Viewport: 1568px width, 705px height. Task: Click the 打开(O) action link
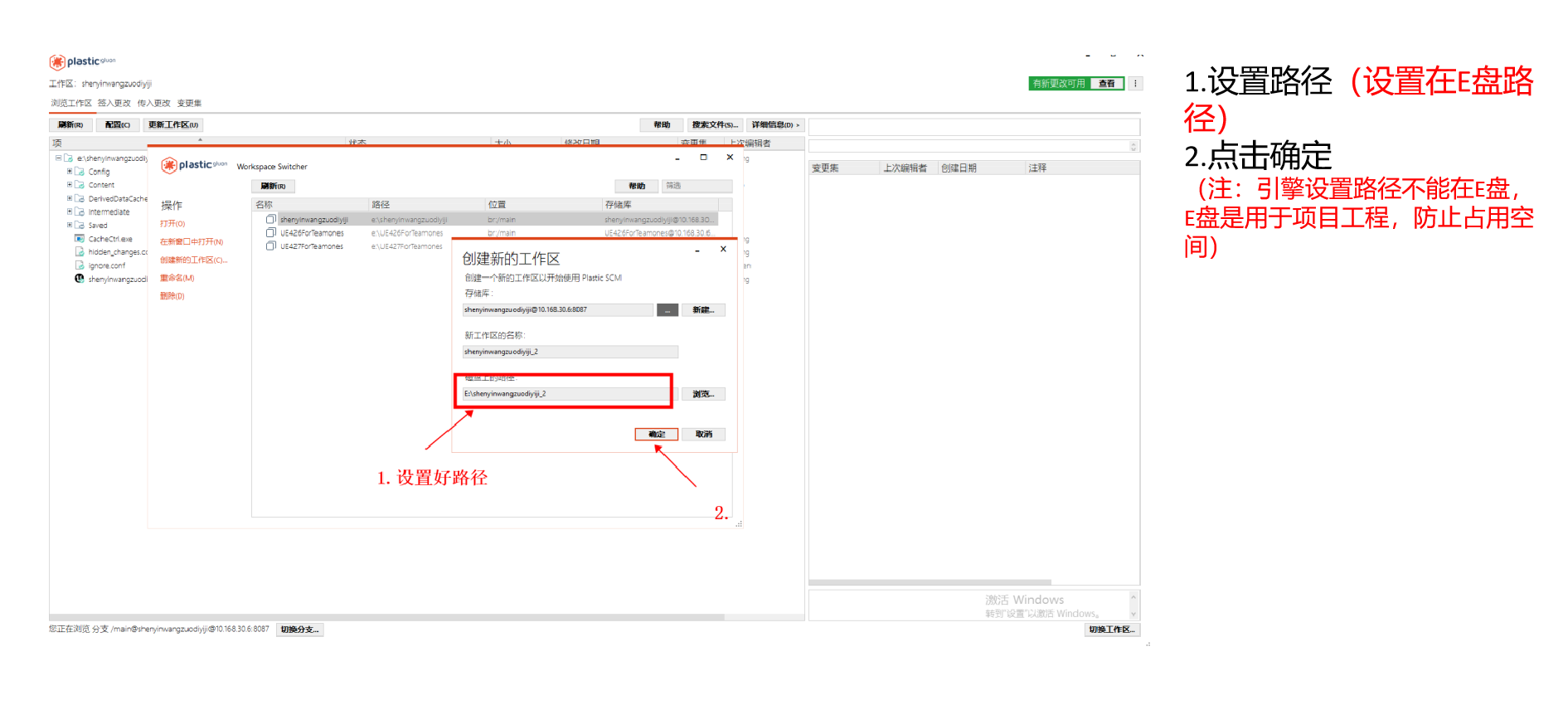coord(172,224)
